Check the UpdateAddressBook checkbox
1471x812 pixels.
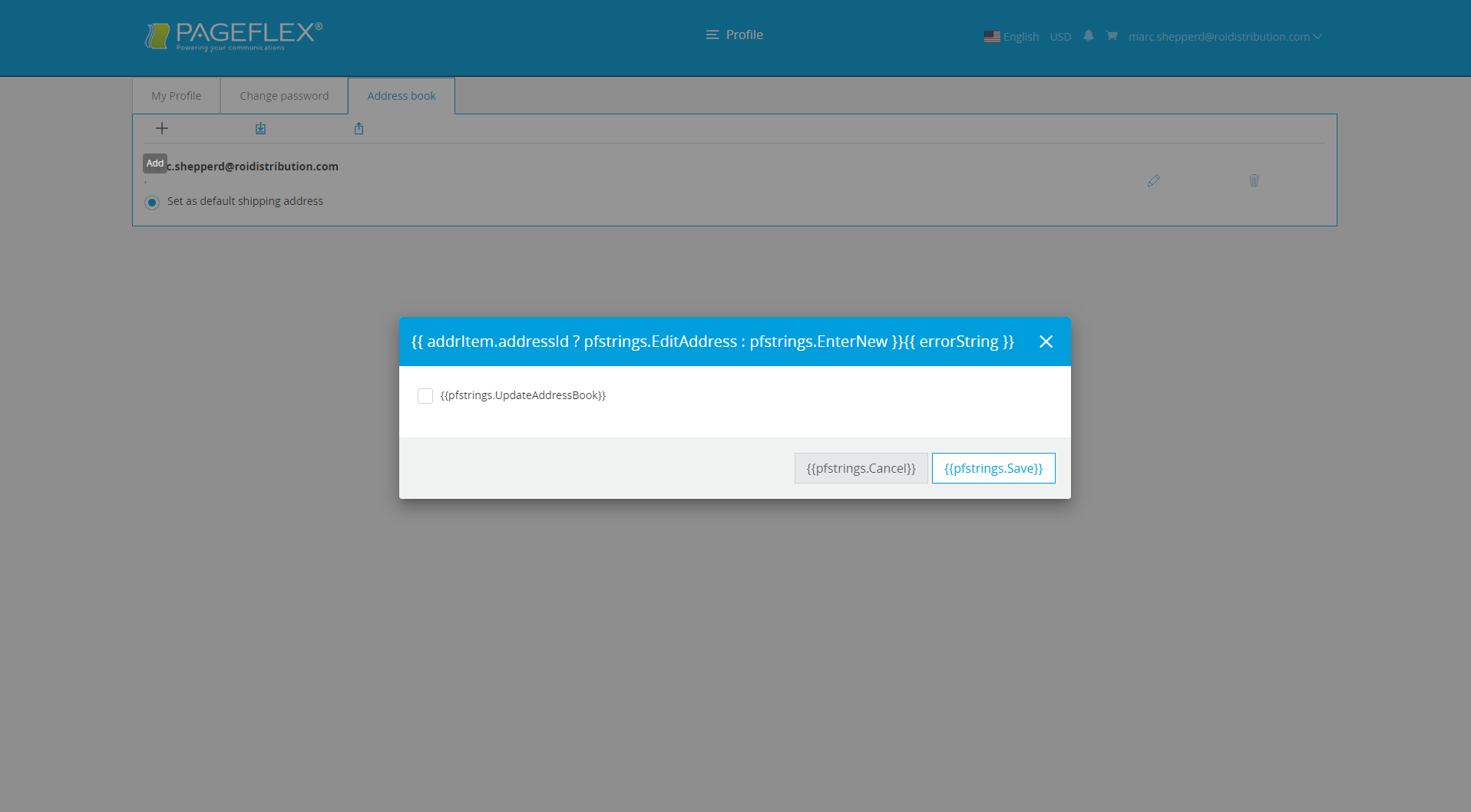point(425,395)
